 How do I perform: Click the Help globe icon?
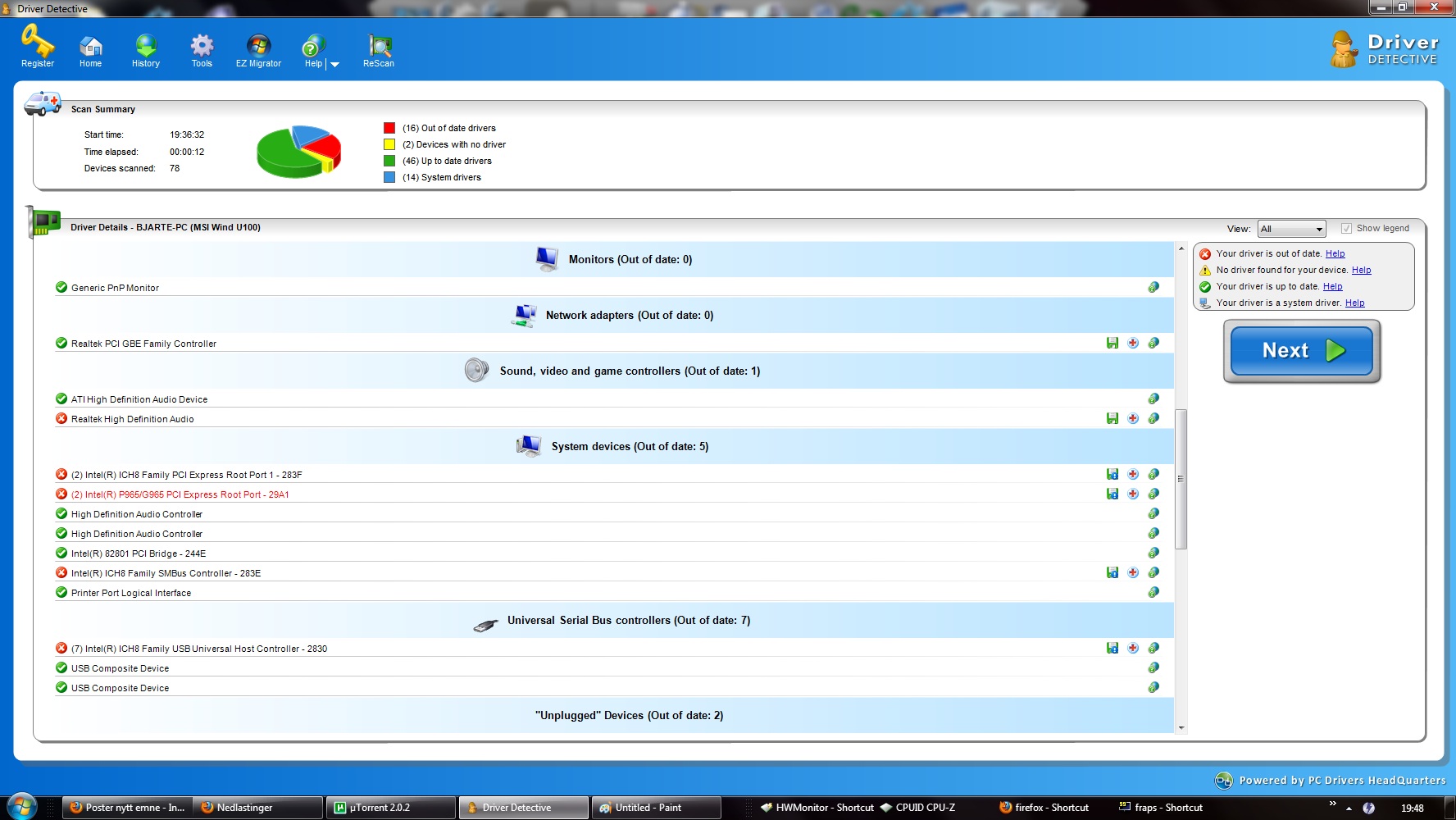(313, 45)
